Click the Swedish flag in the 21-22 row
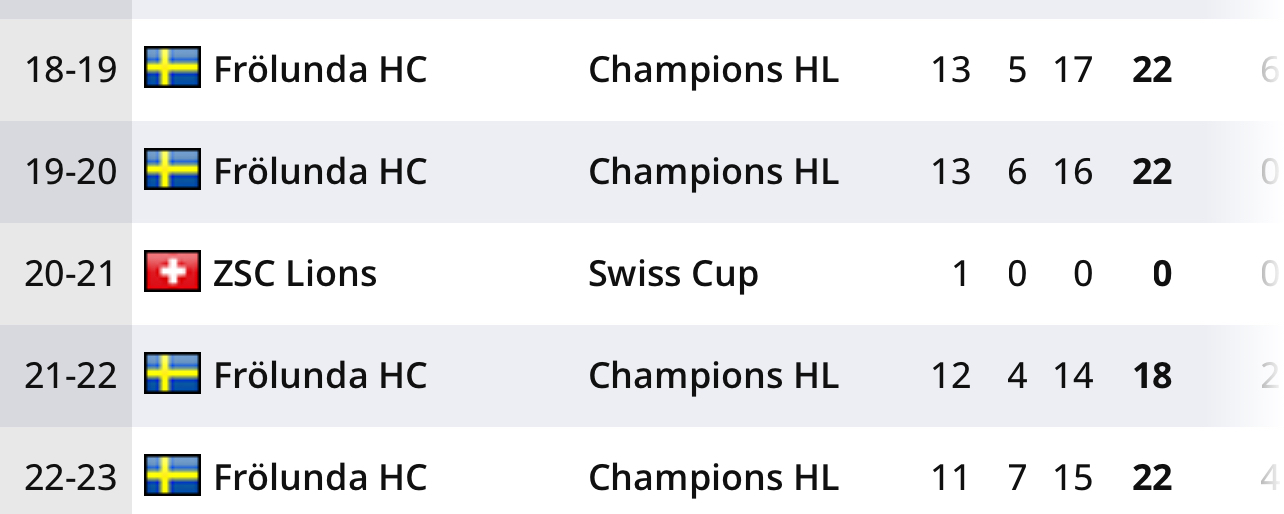This screenshot has height=514, width=1284. point(172,375)
